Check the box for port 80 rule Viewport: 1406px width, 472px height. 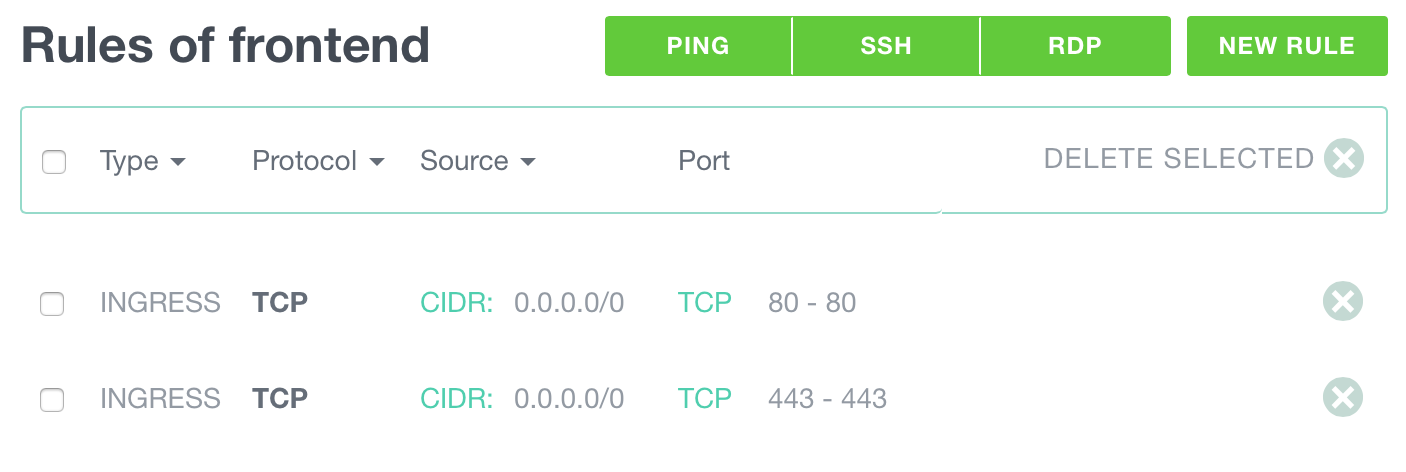pos(52,303)
